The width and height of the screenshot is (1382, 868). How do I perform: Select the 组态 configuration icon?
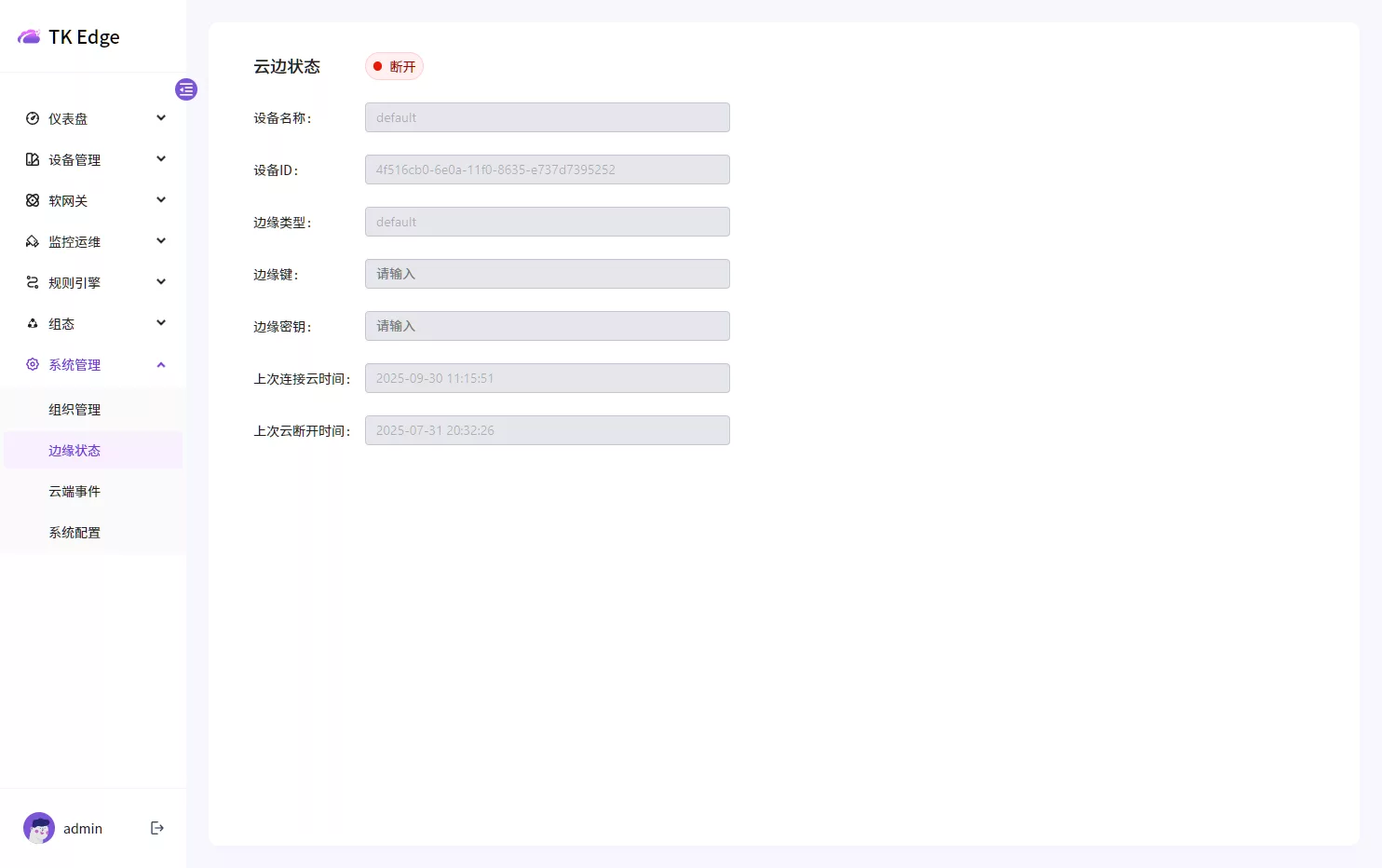click(31, 323)
